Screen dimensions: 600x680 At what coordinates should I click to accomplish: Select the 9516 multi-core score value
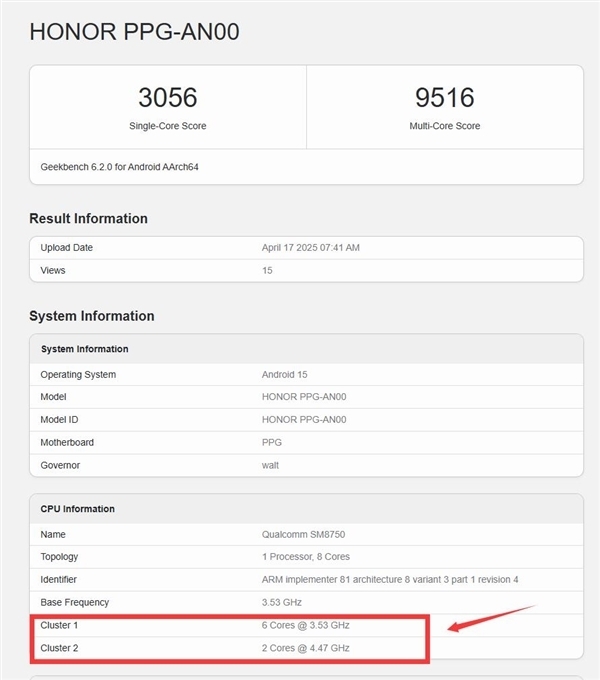(x=445, y=98)
